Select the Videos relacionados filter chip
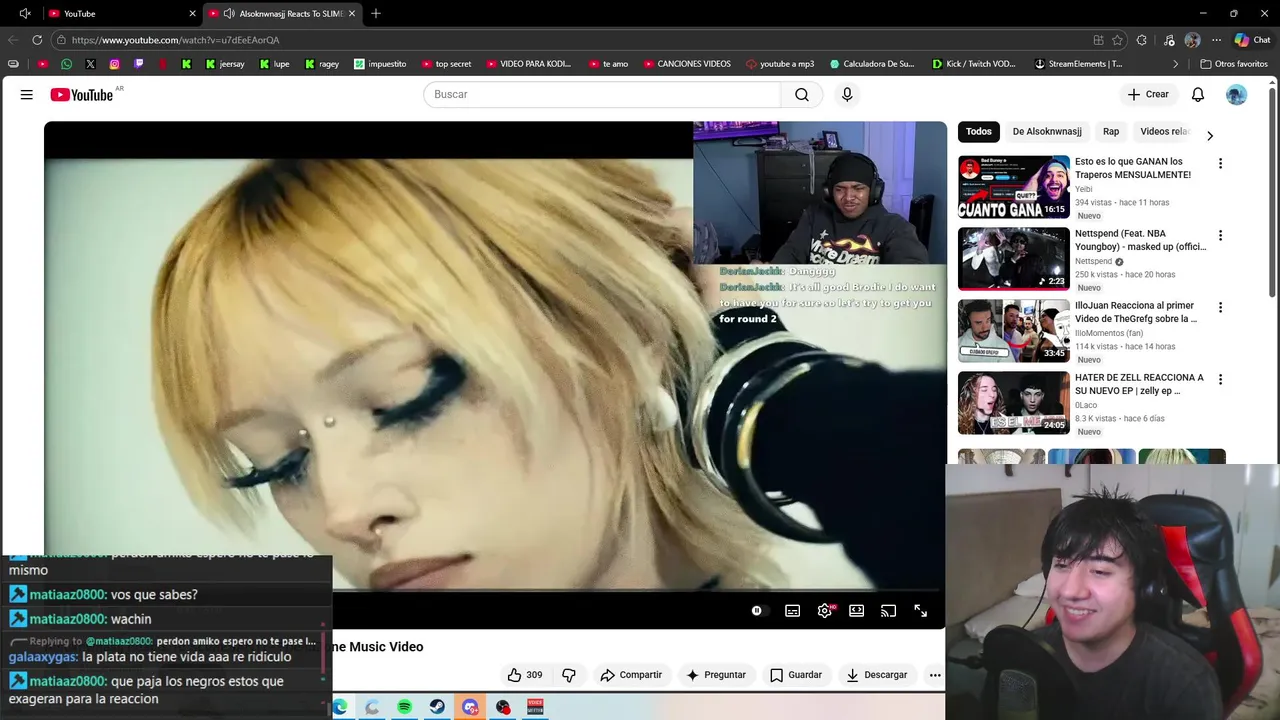The image size is (1280, 720). coord(1165,131)
